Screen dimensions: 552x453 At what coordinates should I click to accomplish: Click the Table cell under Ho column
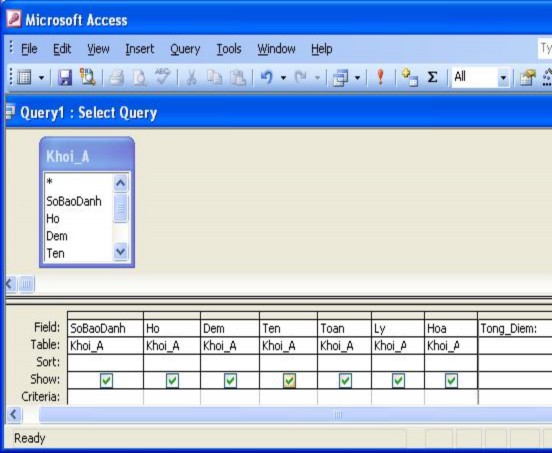[x=172, y=346]
